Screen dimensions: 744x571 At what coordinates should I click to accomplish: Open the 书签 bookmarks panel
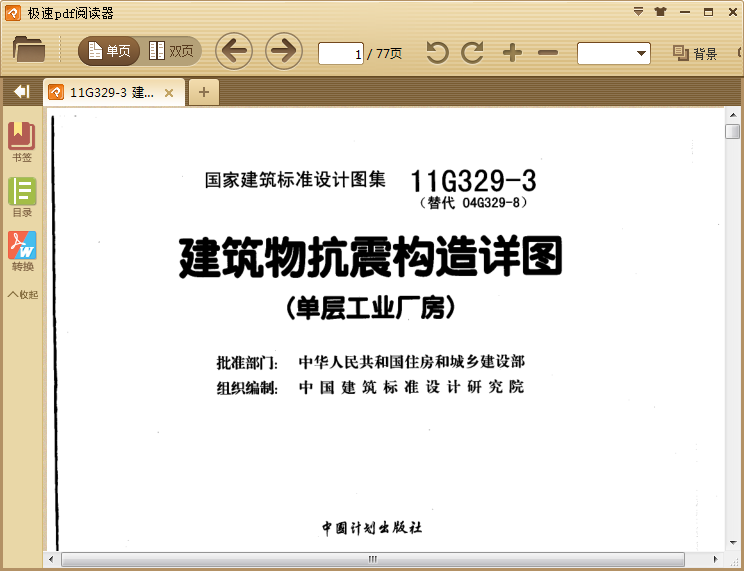[22, 142]
